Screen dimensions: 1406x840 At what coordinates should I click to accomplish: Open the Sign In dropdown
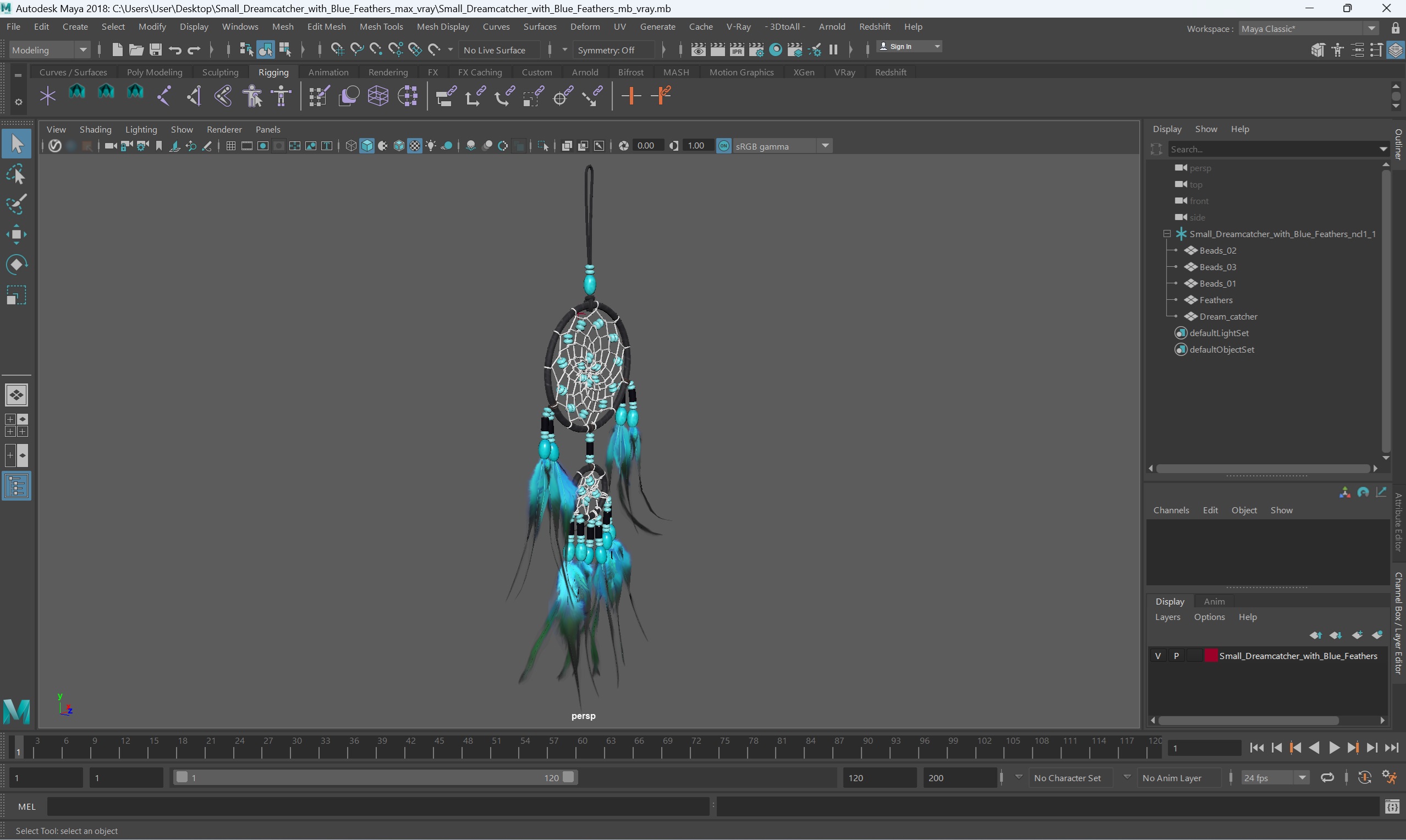pyautogui.click(x=909, y=46)
